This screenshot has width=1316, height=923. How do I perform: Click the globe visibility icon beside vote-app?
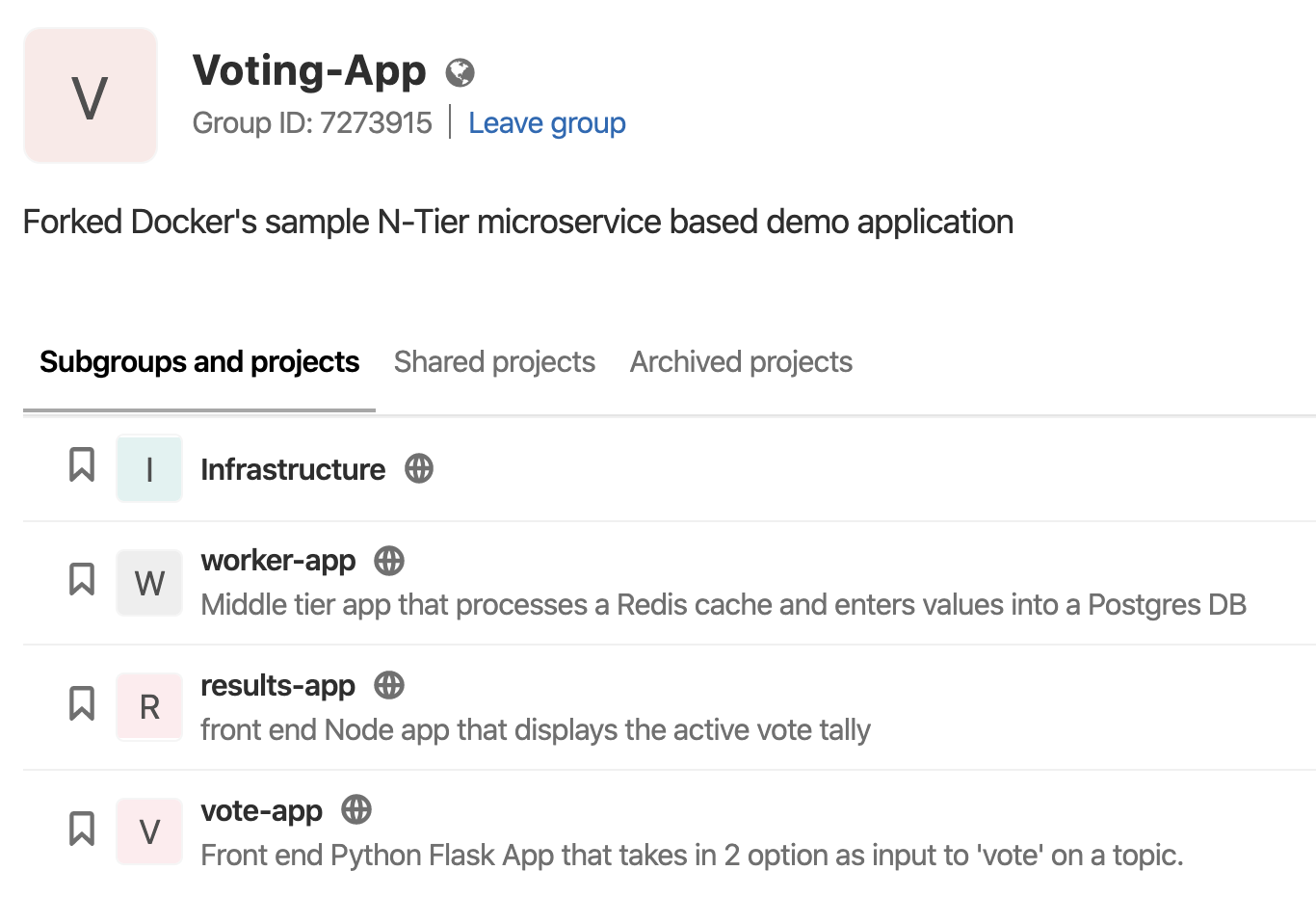click(x=356, y=809)
